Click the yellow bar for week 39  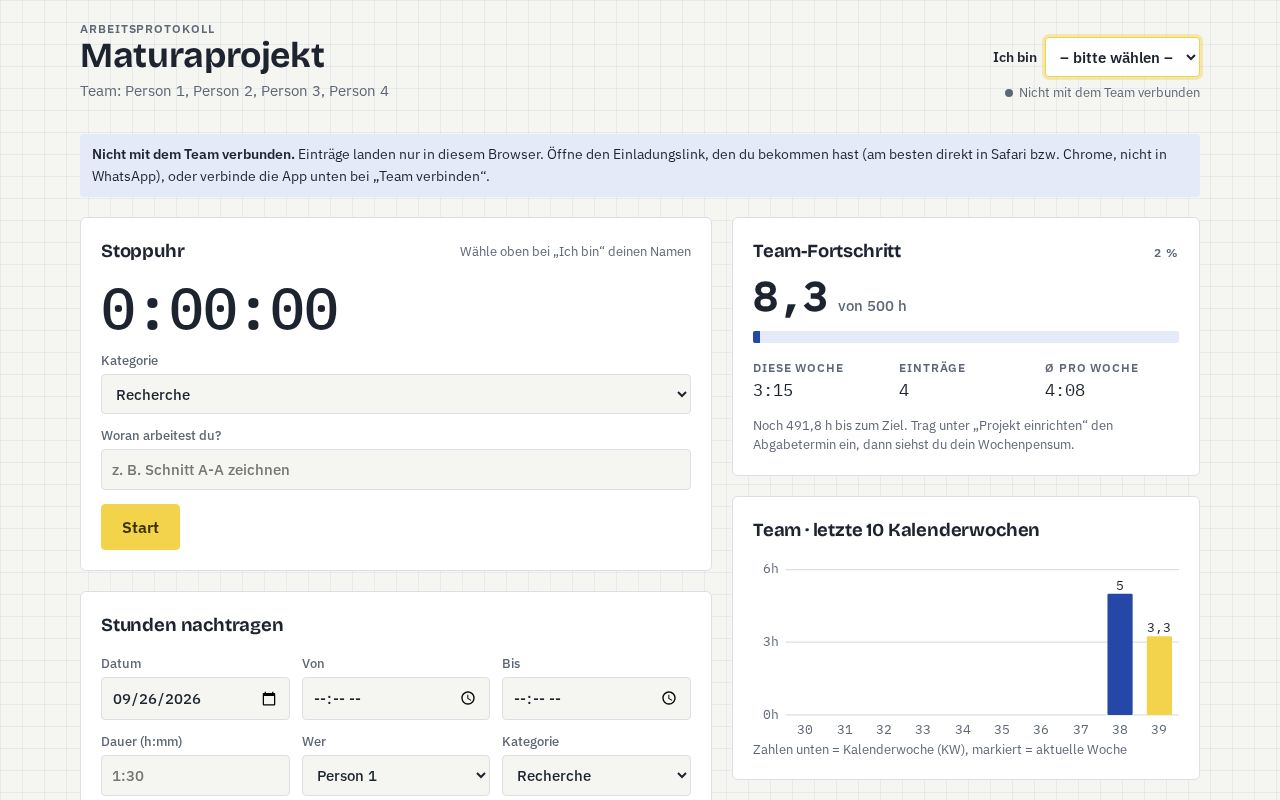point(1159,675)
